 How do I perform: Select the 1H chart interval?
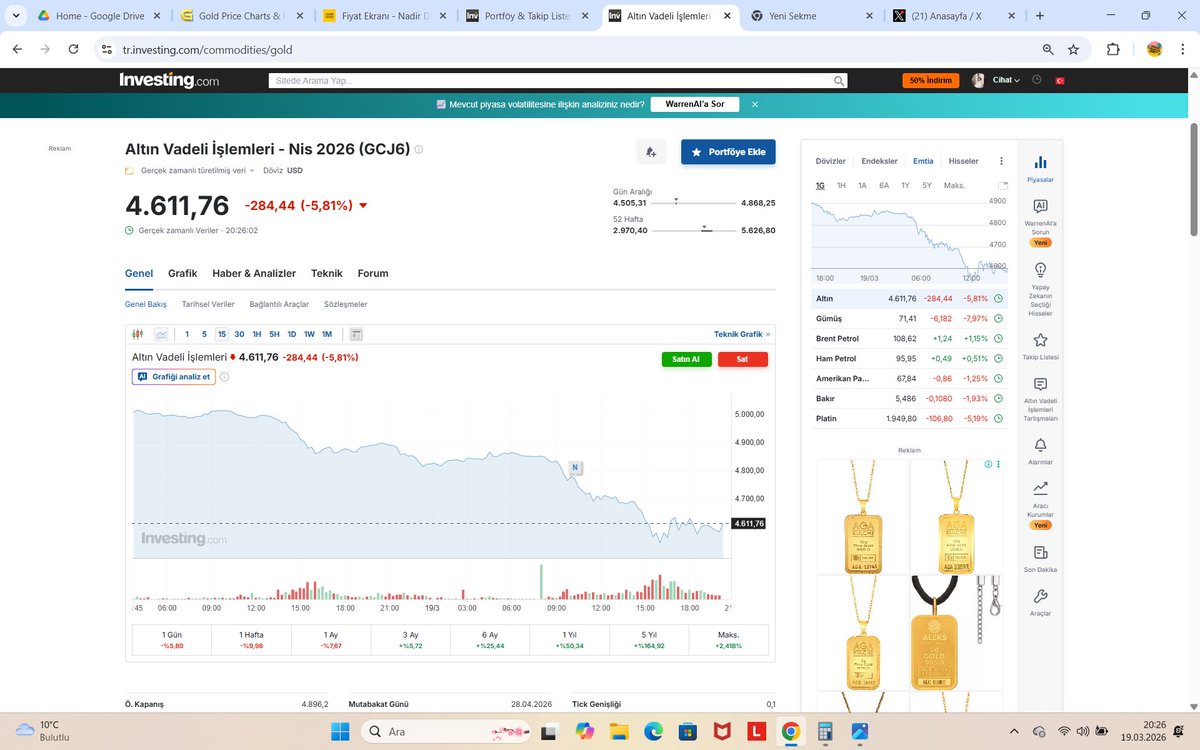click(x=257, y=334)
